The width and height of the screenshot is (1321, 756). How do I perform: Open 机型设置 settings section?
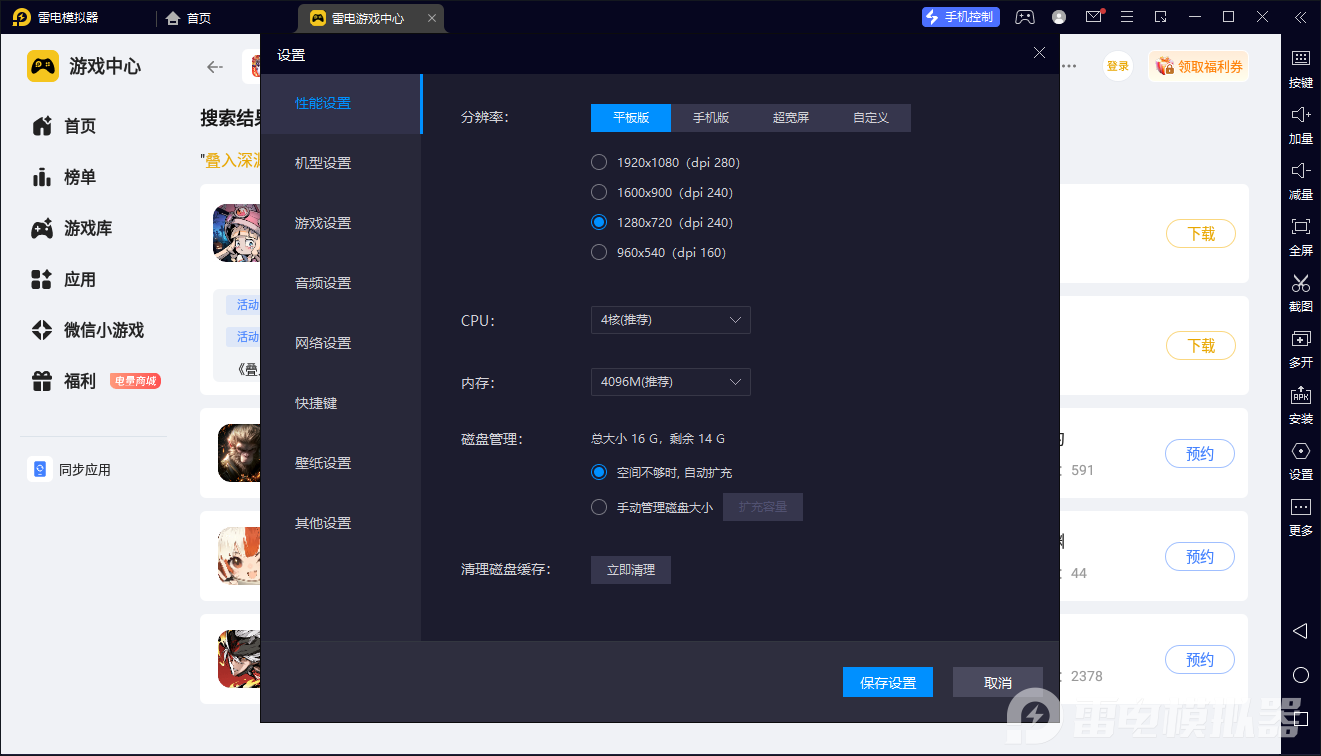(323, 163)
